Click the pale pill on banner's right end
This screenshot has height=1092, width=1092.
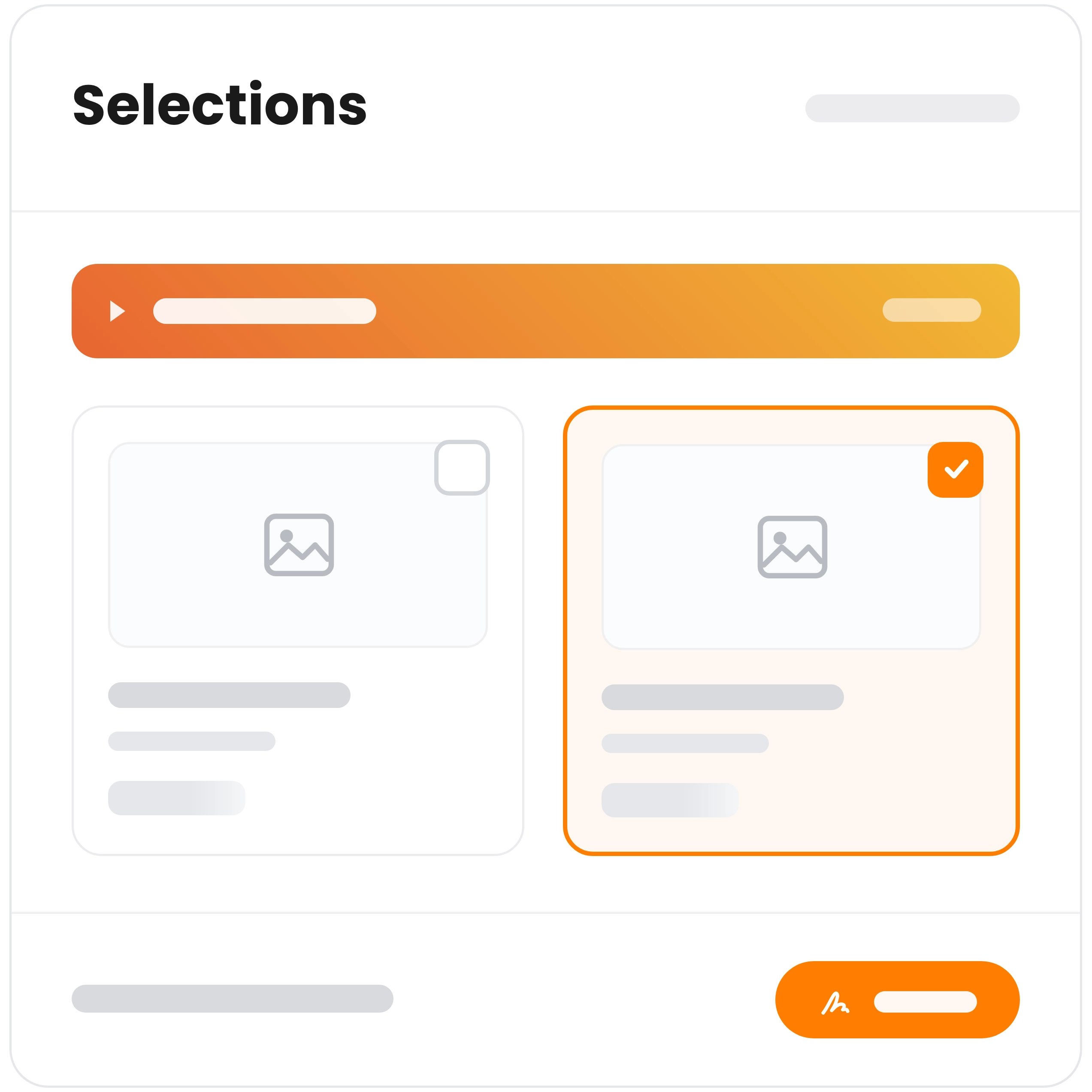[x=932, y=310]
